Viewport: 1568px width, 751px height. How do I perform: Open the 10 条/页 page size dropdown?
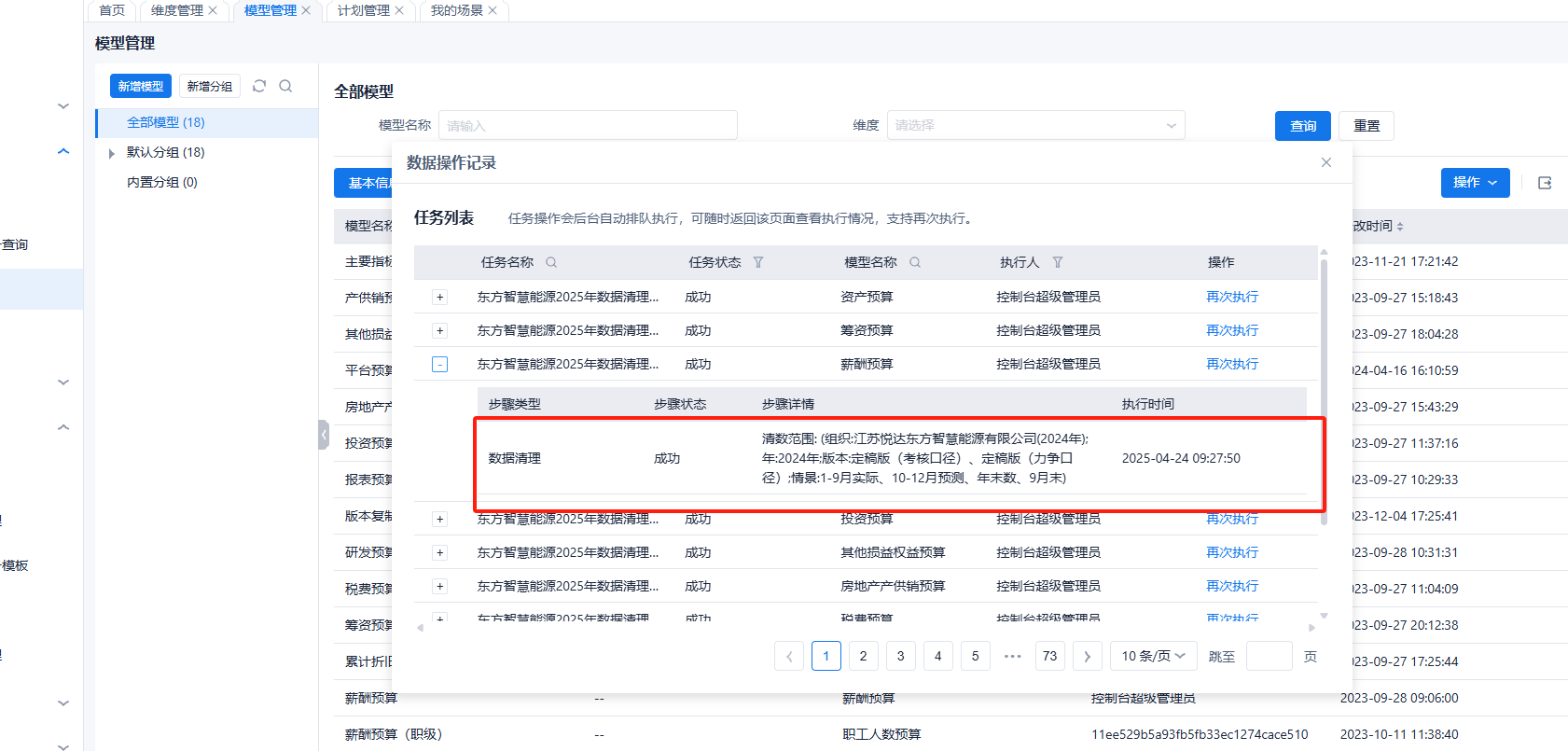pyautogui.click(x=1153, y=656)
